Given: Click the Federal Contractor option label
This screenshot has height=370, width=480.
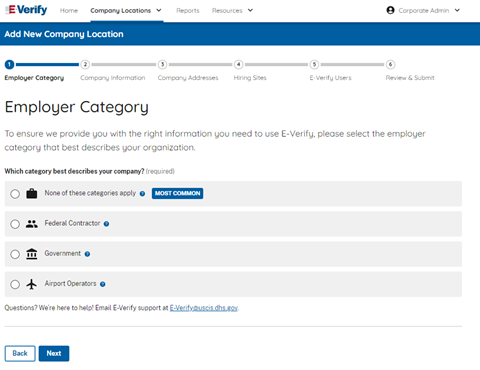Looking at the screenshot, I should tap(72, 223).
